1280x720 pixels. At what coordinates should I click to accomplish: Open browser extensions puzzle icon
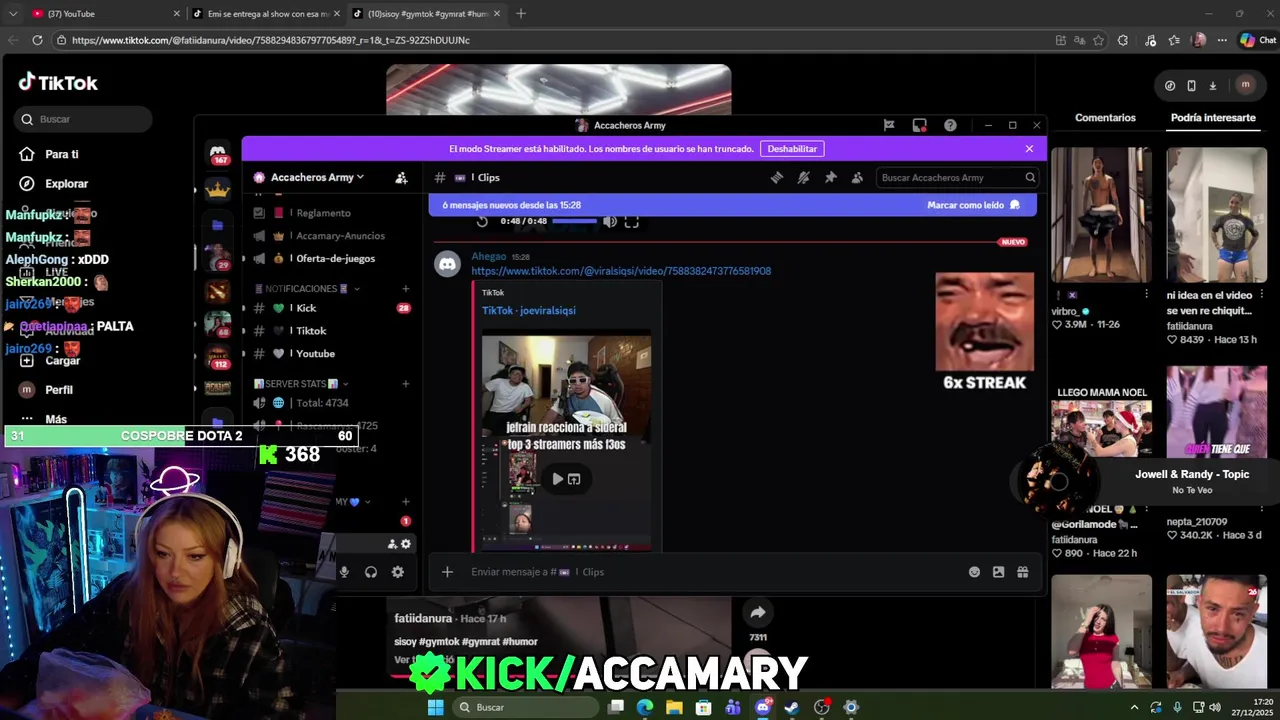1123,40
